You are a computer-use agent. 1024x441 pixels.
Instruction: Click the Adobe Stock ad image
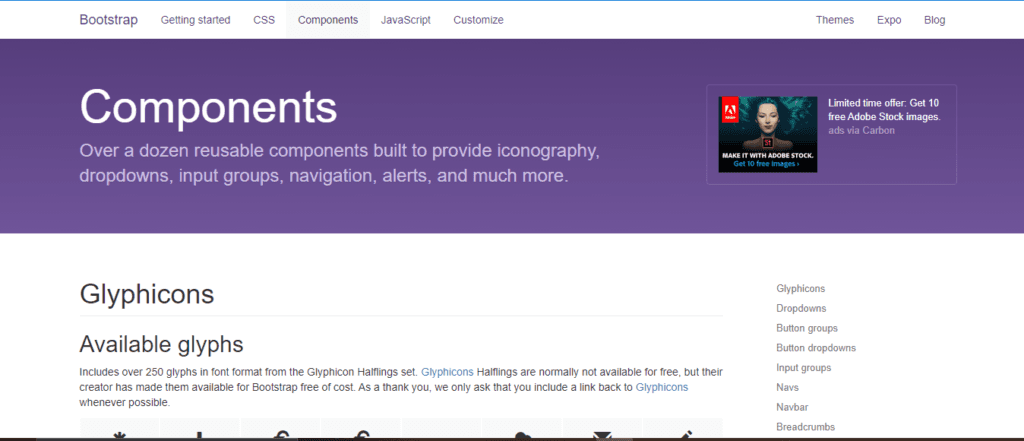click(x=767, y=135)
